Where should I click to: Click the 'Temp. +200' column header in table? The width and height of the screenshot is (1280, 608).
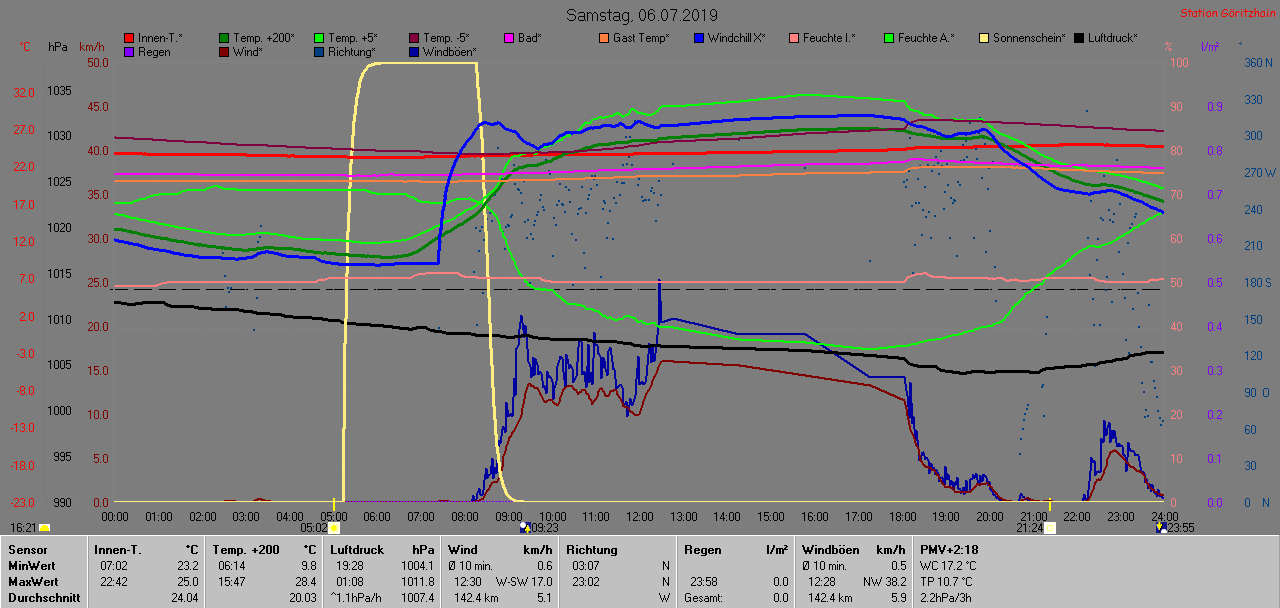coord(246,549)
